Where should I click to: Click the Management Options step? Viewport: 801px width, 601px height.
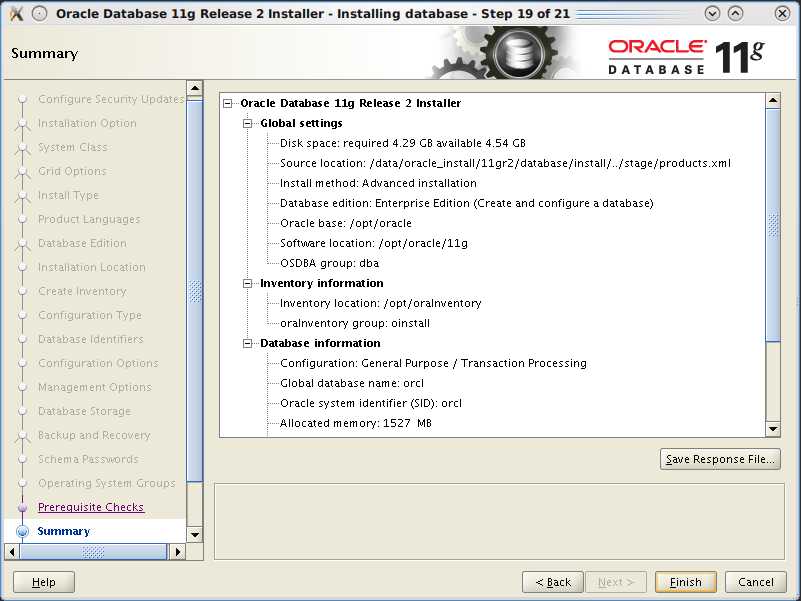(95, 387)
